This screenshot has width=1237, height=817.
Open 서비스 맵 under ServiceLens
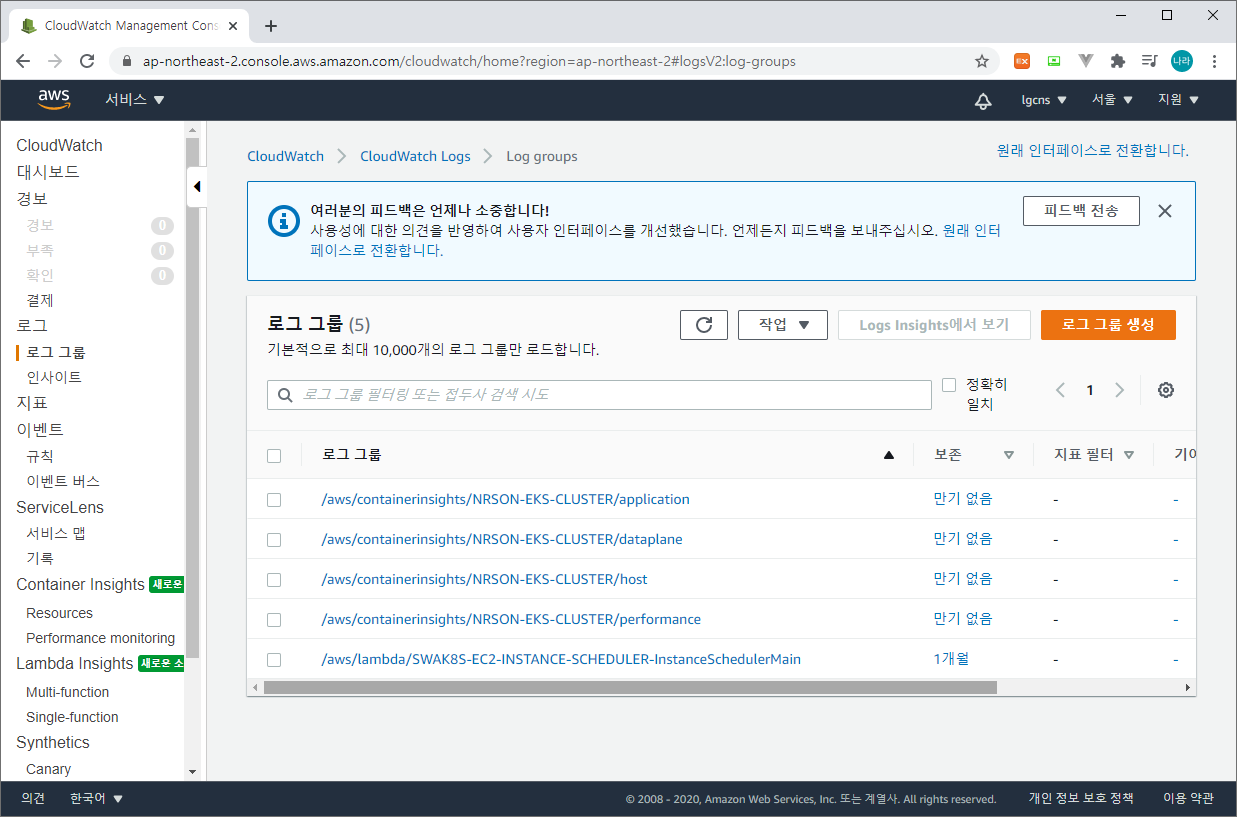pos(56,533)
